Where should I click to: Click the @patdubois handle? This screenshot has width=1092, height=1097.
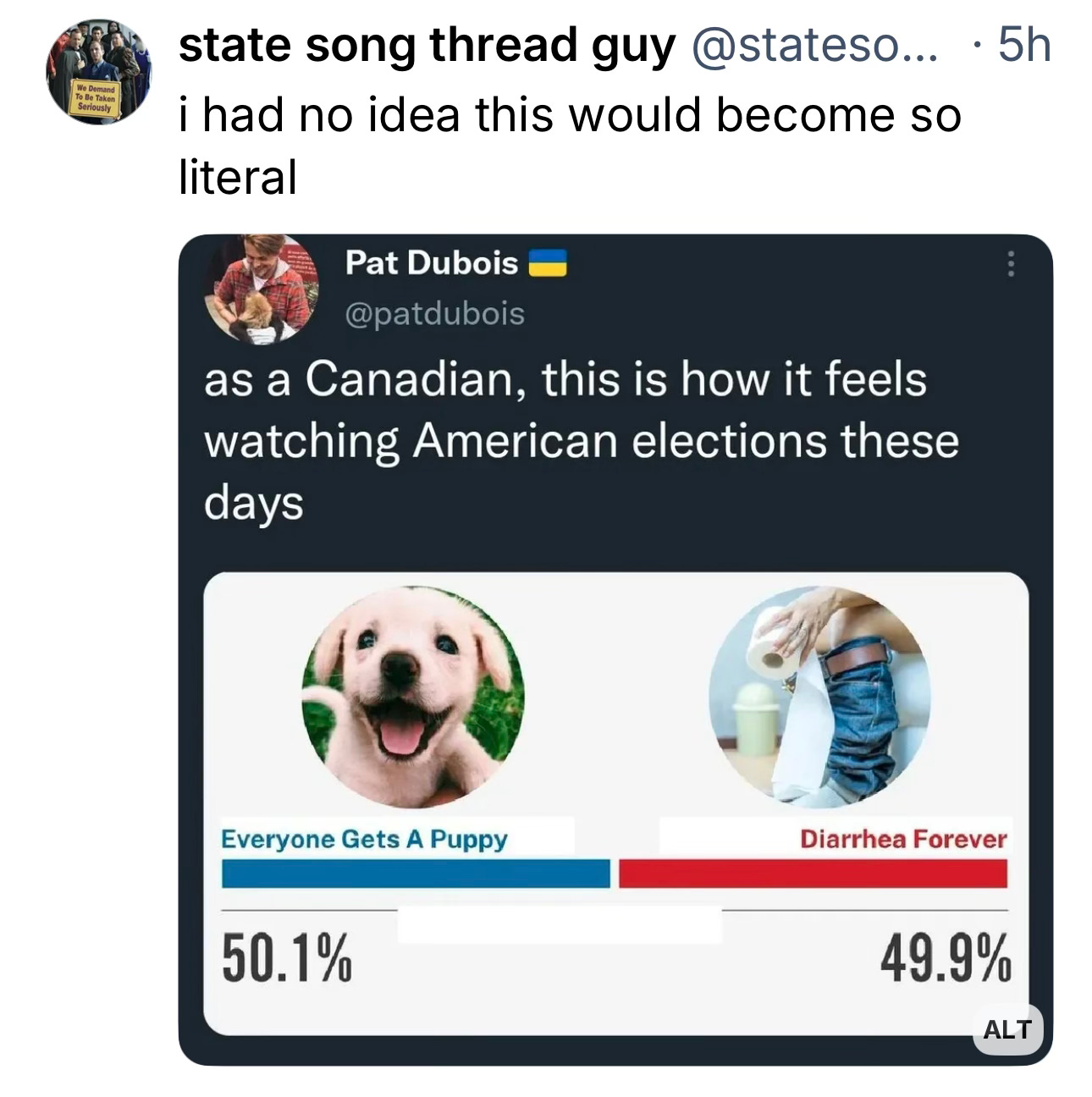click(434, 314)
